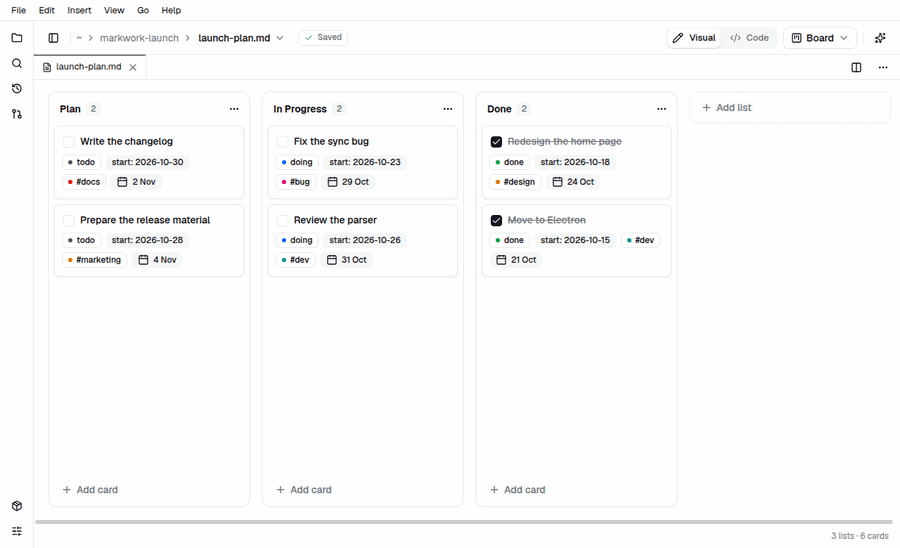
Task: Expand the launch-plan.md breadcrumb dropdown
Action: coord(280,38)
